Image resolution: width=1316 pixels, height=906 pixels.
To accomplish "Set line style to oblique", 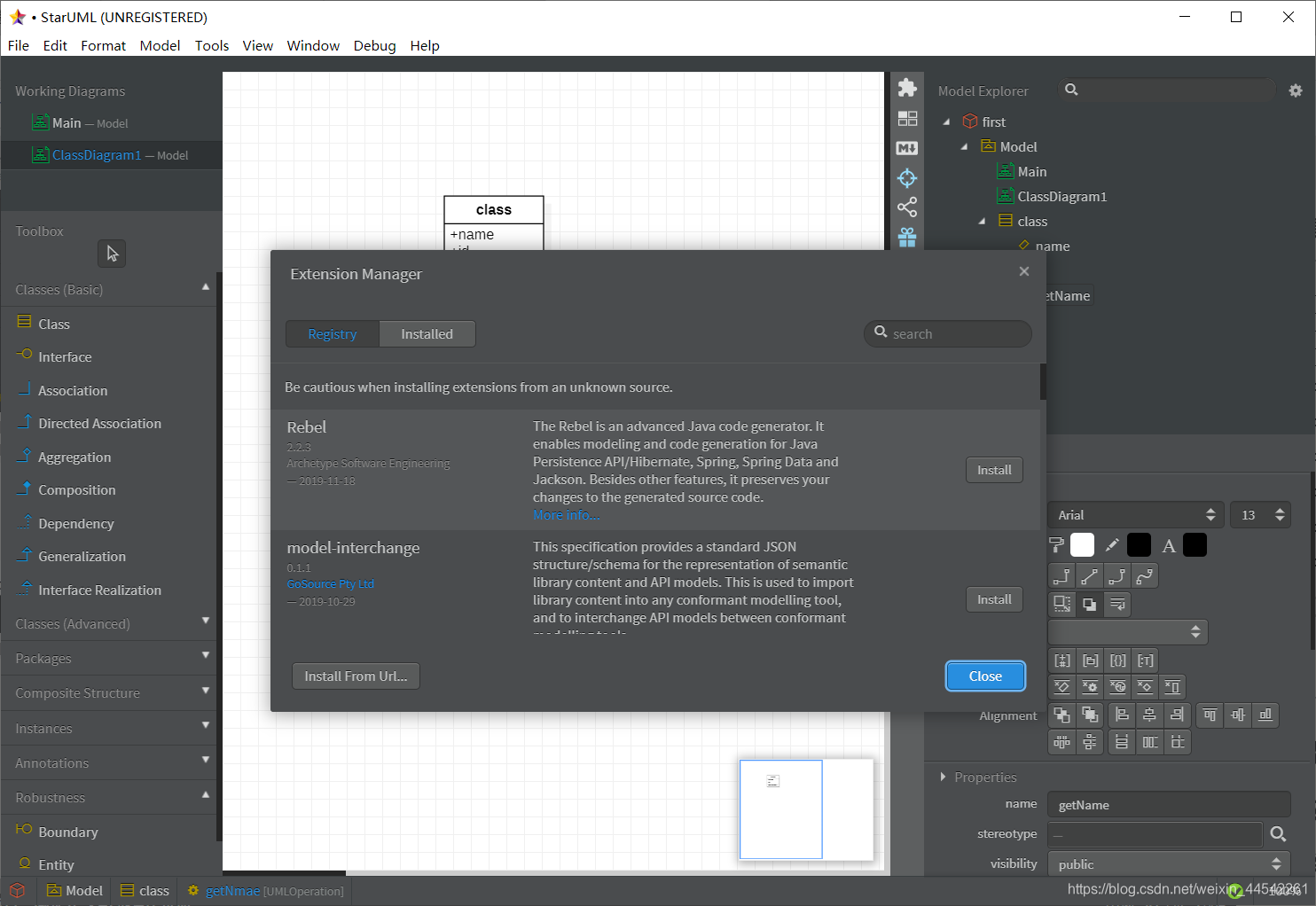I will [1090, 576].
